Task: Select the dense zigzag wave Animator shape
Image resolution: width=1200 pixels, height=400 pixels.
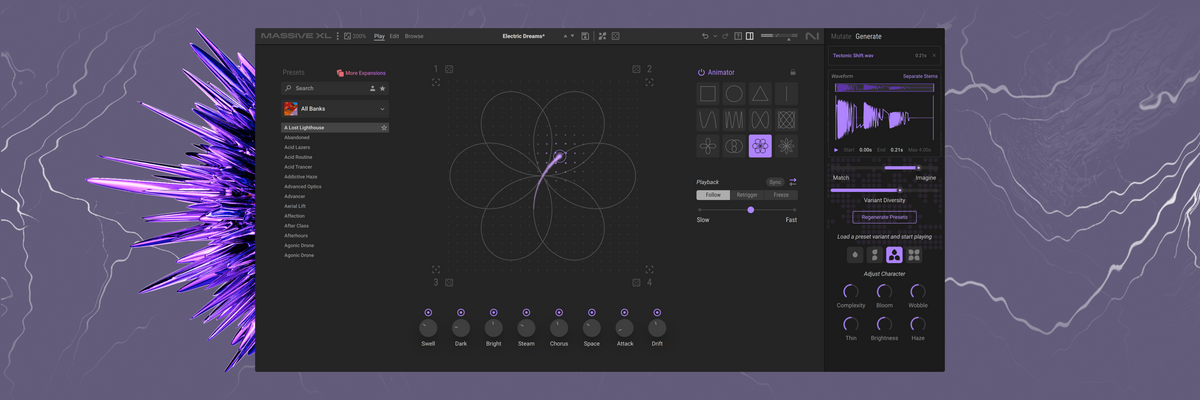Action: pos(734,120)
